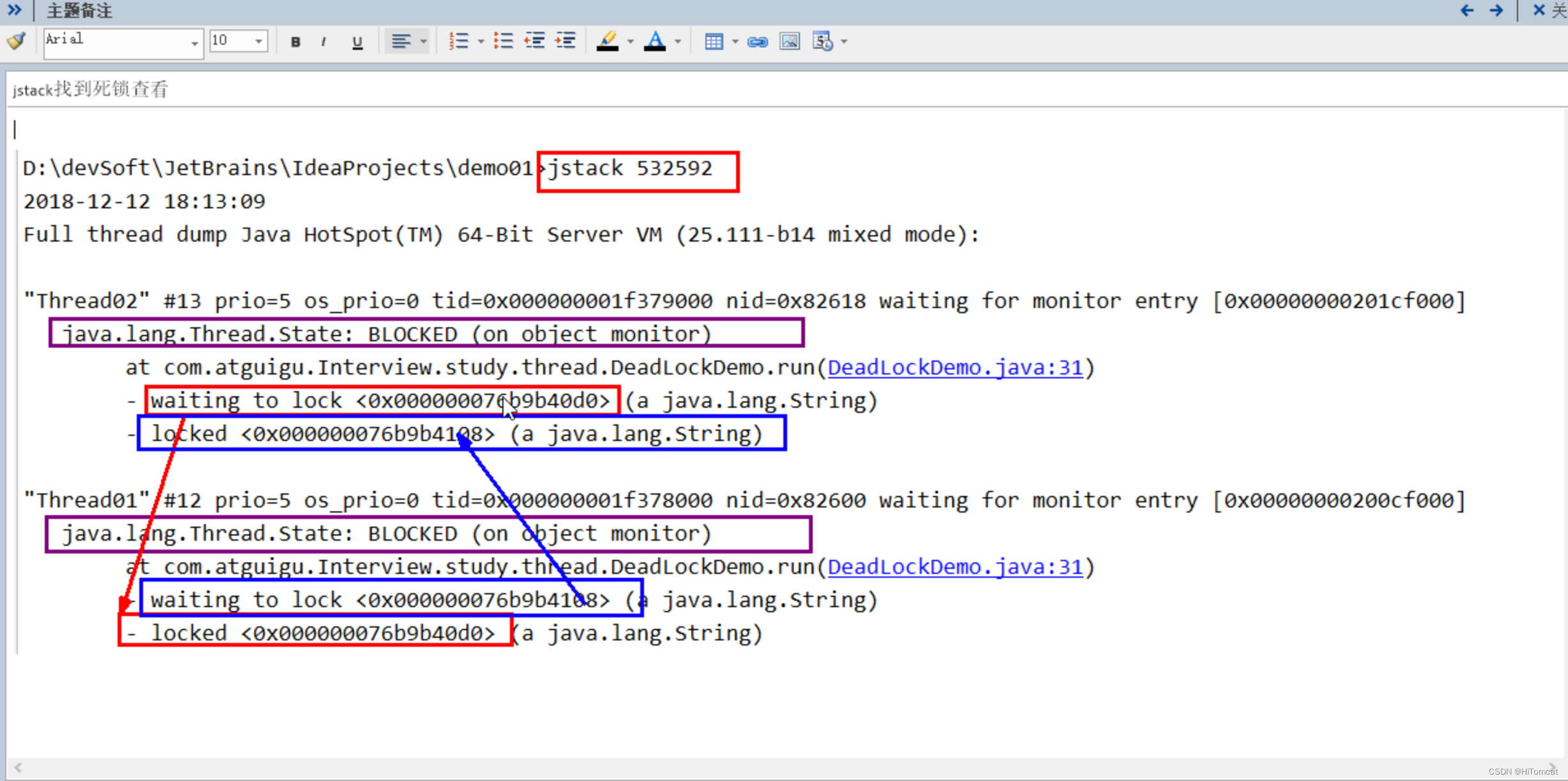Open the font size 10 dropdown
The height and width of the screenshot is (781, 1568).
[x=258, y=42]
